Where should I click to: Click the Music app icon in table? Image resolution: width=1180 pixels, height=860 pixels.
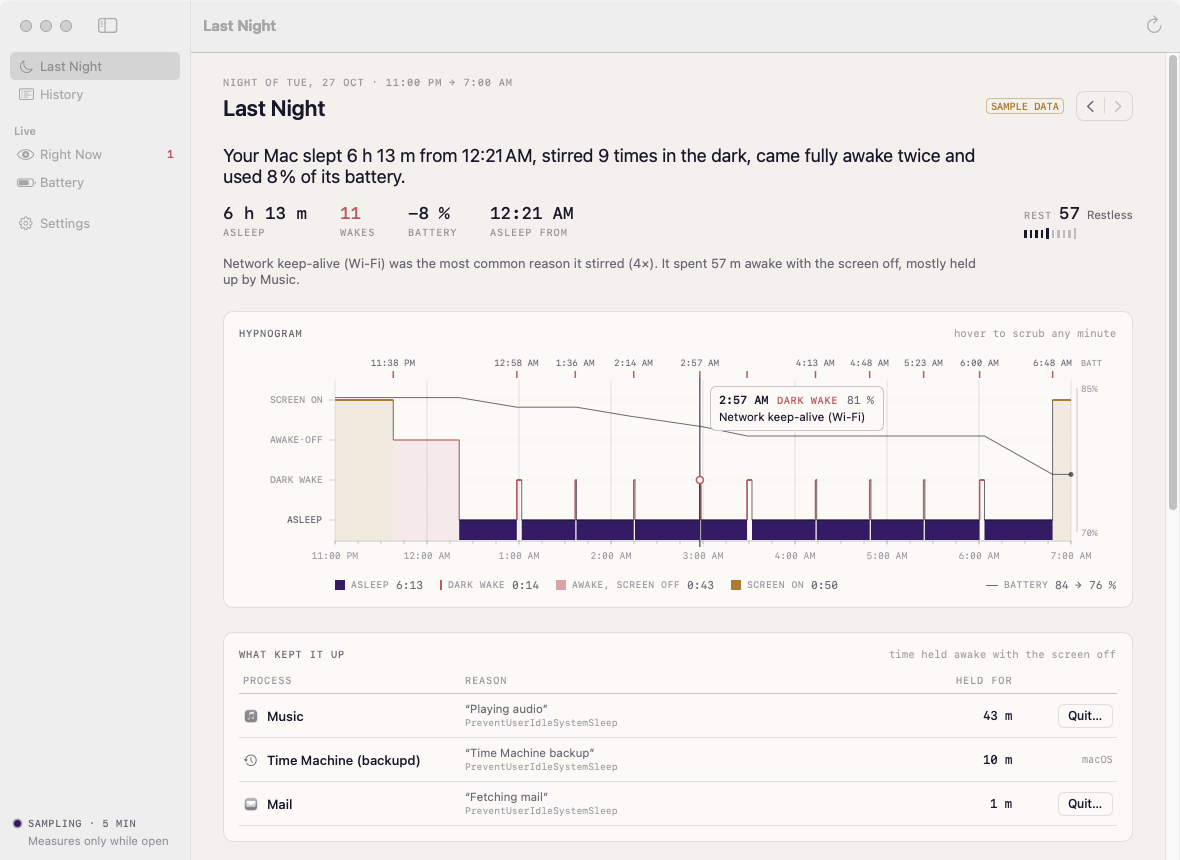pos(251,716)
